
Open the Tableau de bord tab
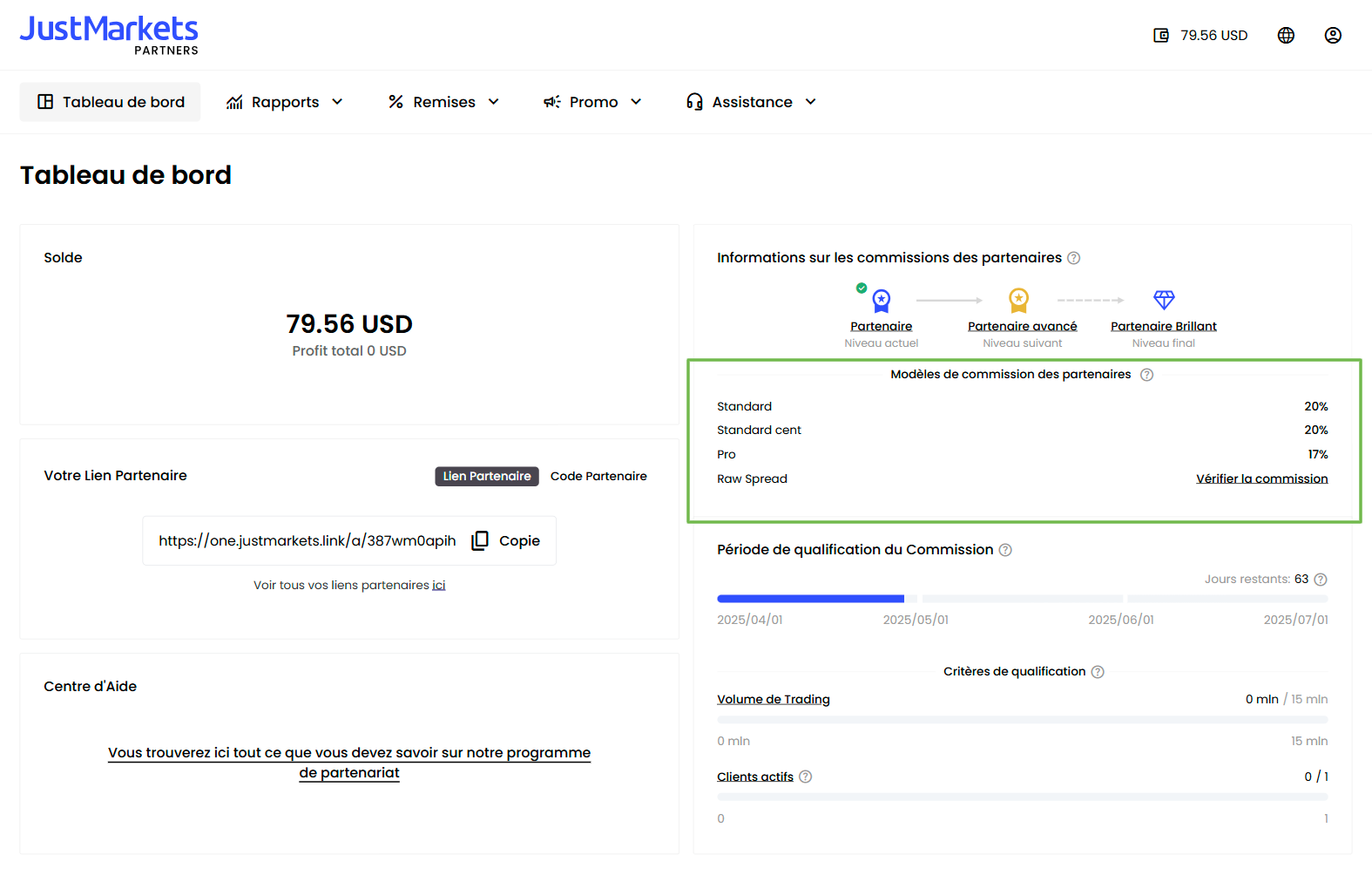click(x=110, y=102)
